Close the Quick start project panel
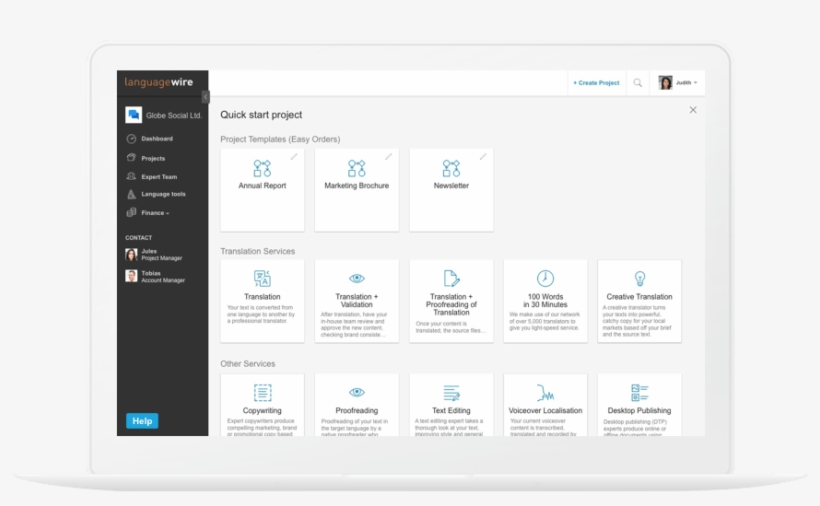 pyautogui.click(x=693, y=110)
